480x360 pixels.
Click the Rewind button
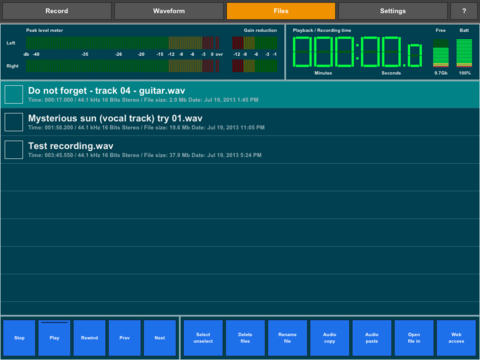point(89,338)
